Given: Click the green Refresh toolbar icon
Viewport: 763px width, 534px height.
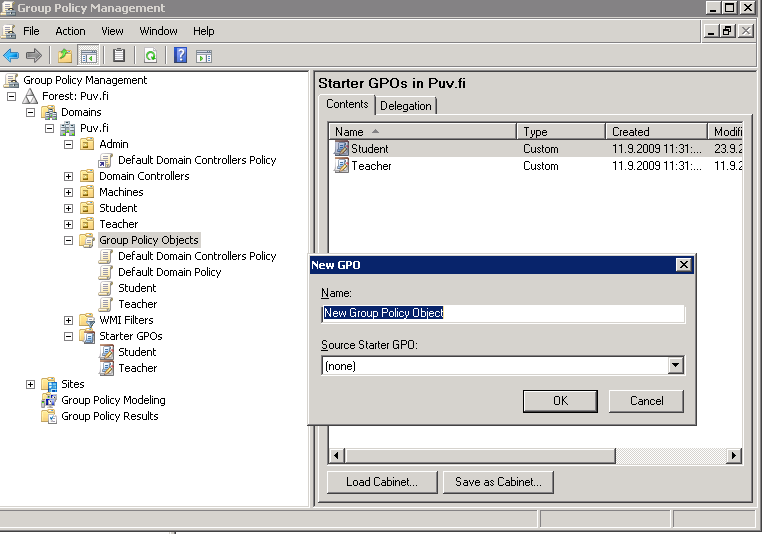Looking at the screenshot, I should (150, 55).
